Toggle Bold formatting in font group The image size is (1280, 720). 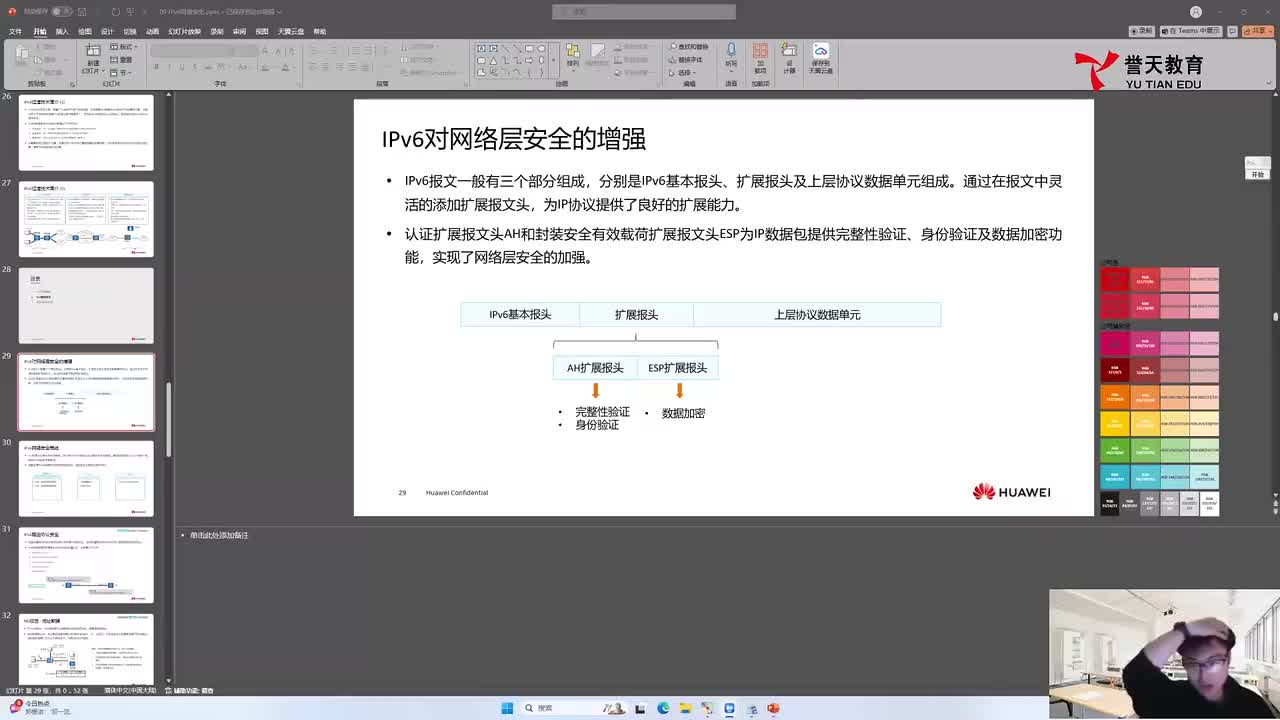pos(156,67)
